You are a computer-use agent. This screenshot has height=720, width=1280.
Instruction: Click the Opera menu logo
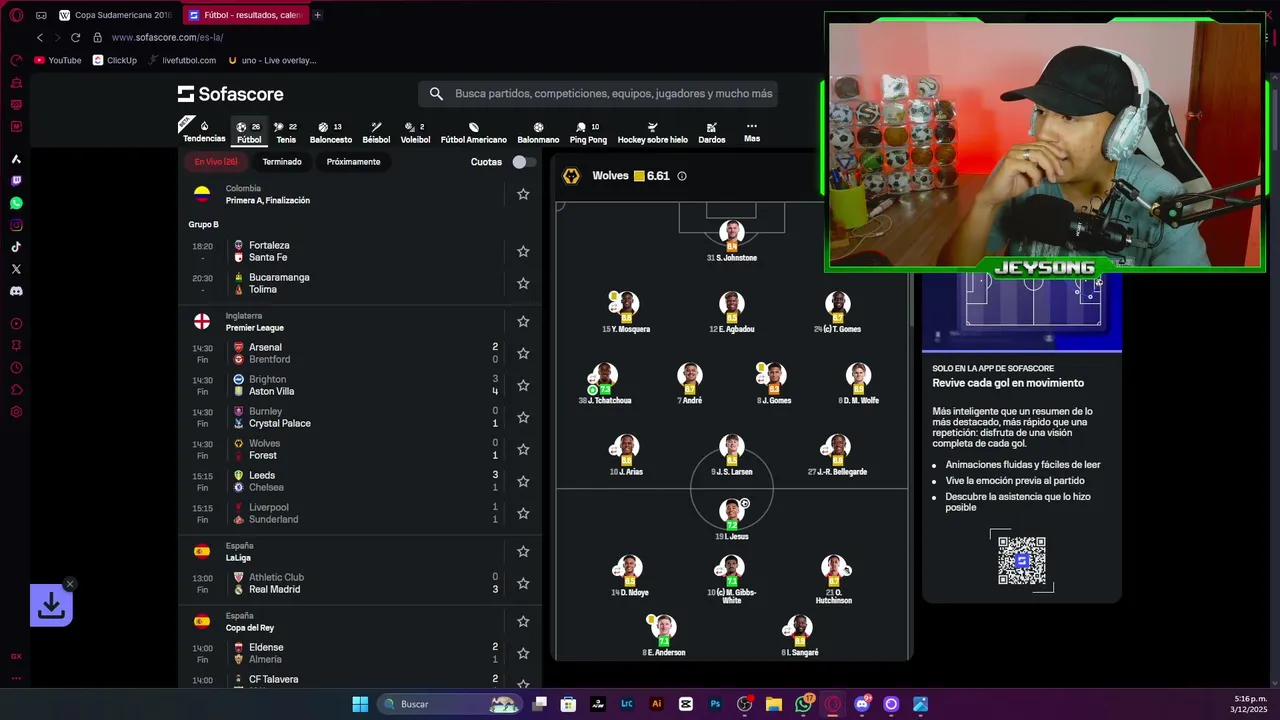tap(16, 15)
